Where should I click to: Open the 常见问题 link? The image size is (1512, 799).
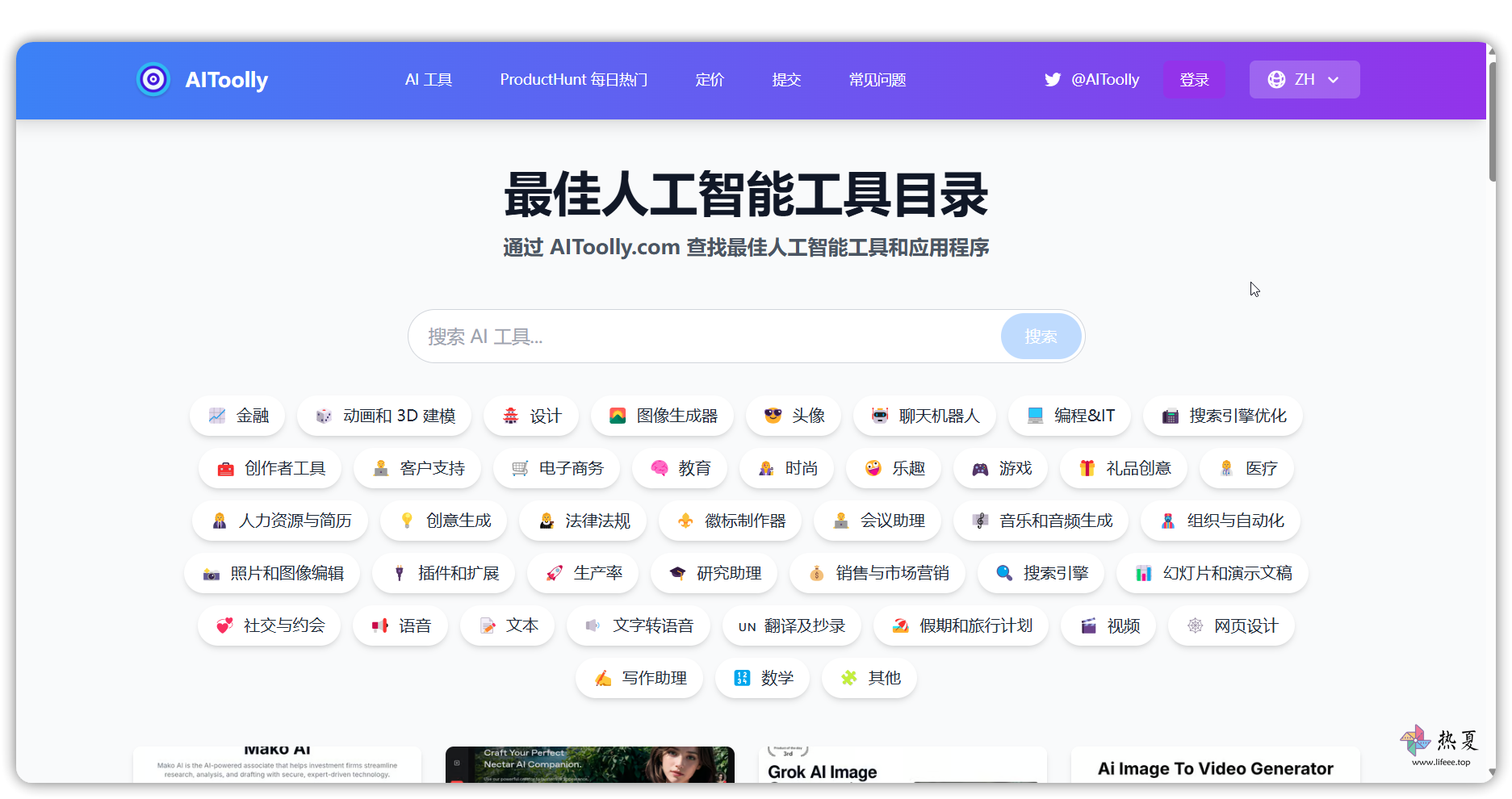pos(877,80)
